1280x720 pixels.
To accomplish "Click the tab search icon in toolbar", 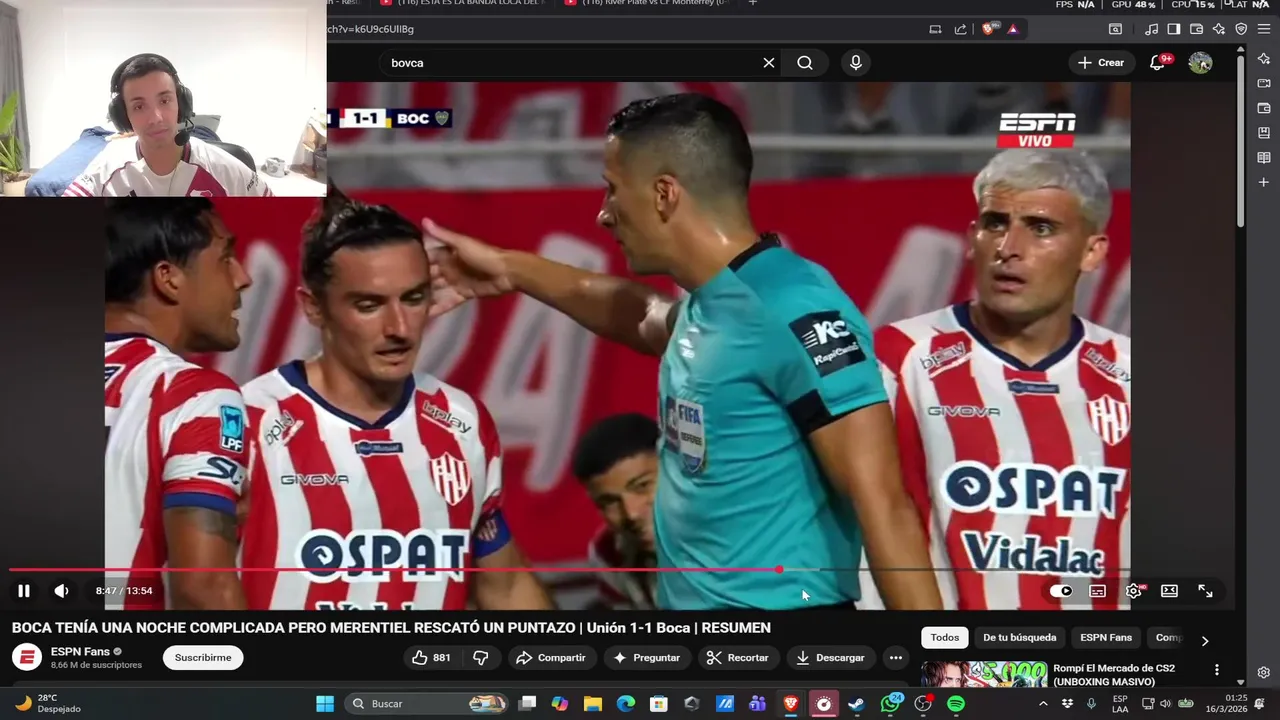I will click(1115, 29).
